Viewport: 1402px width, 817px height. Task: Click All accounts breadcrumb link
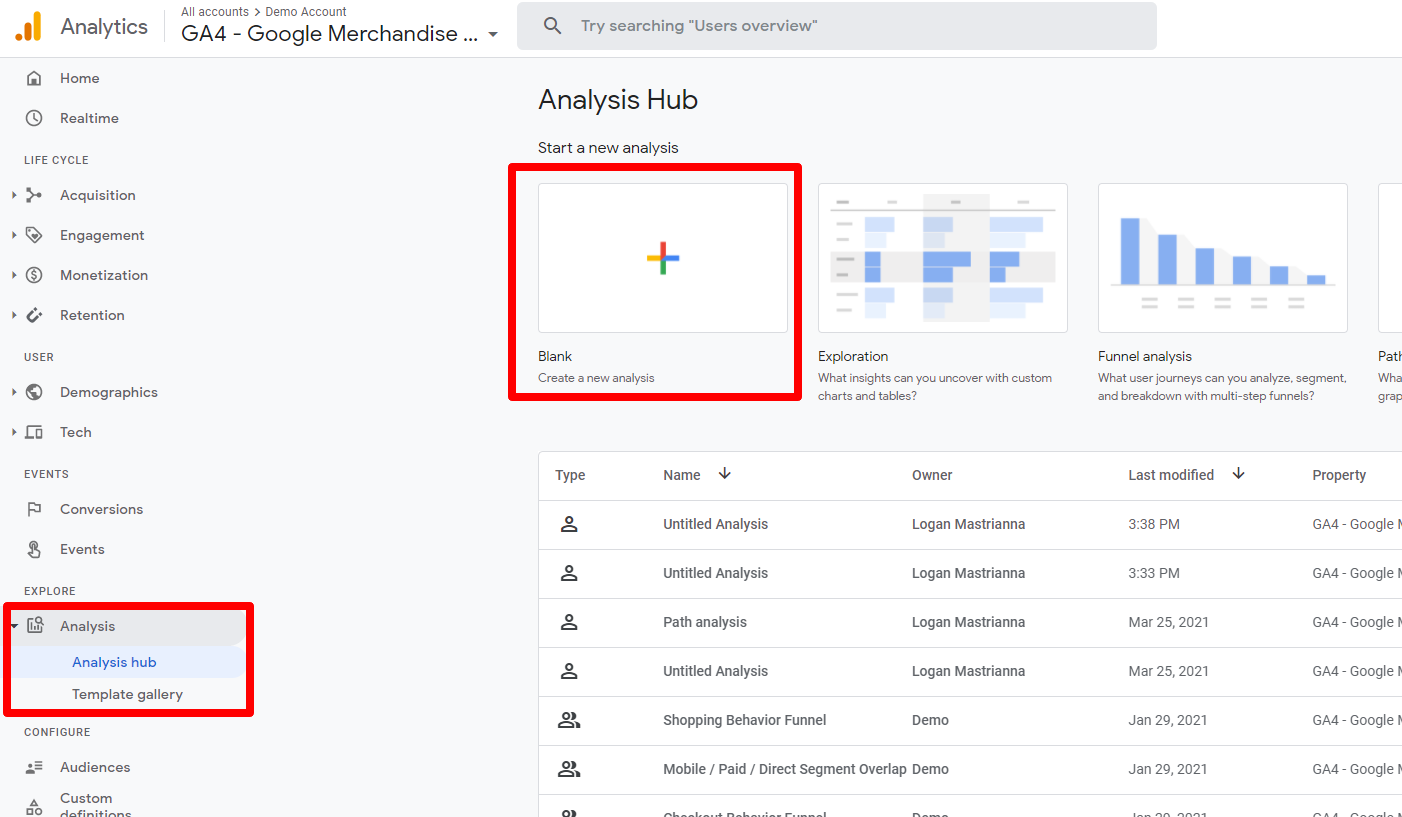click(x=215, y=12)
